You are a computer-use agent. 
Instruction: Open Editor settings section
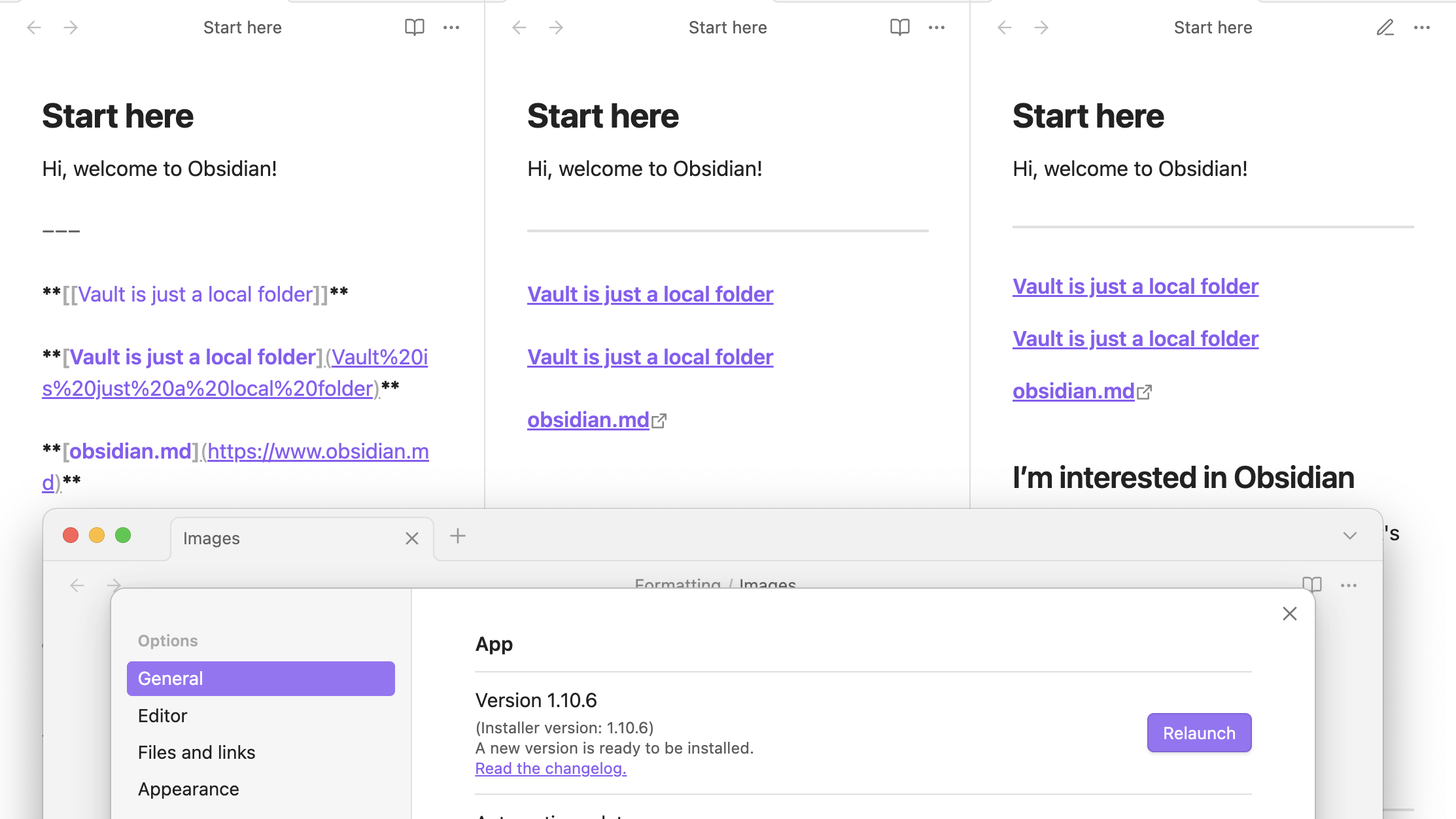coord(163,716)
